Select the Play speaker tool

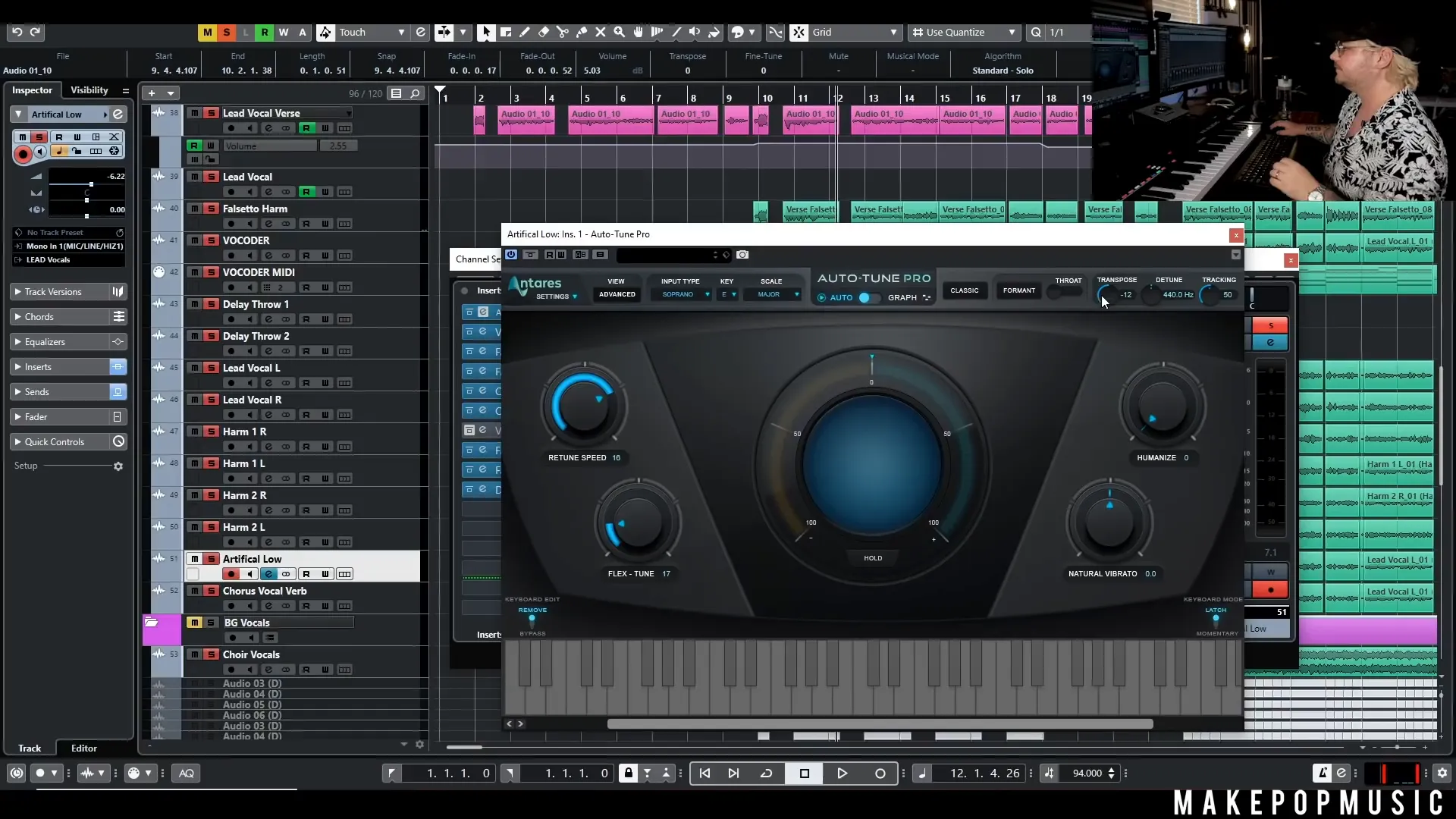tap(695, 32)
